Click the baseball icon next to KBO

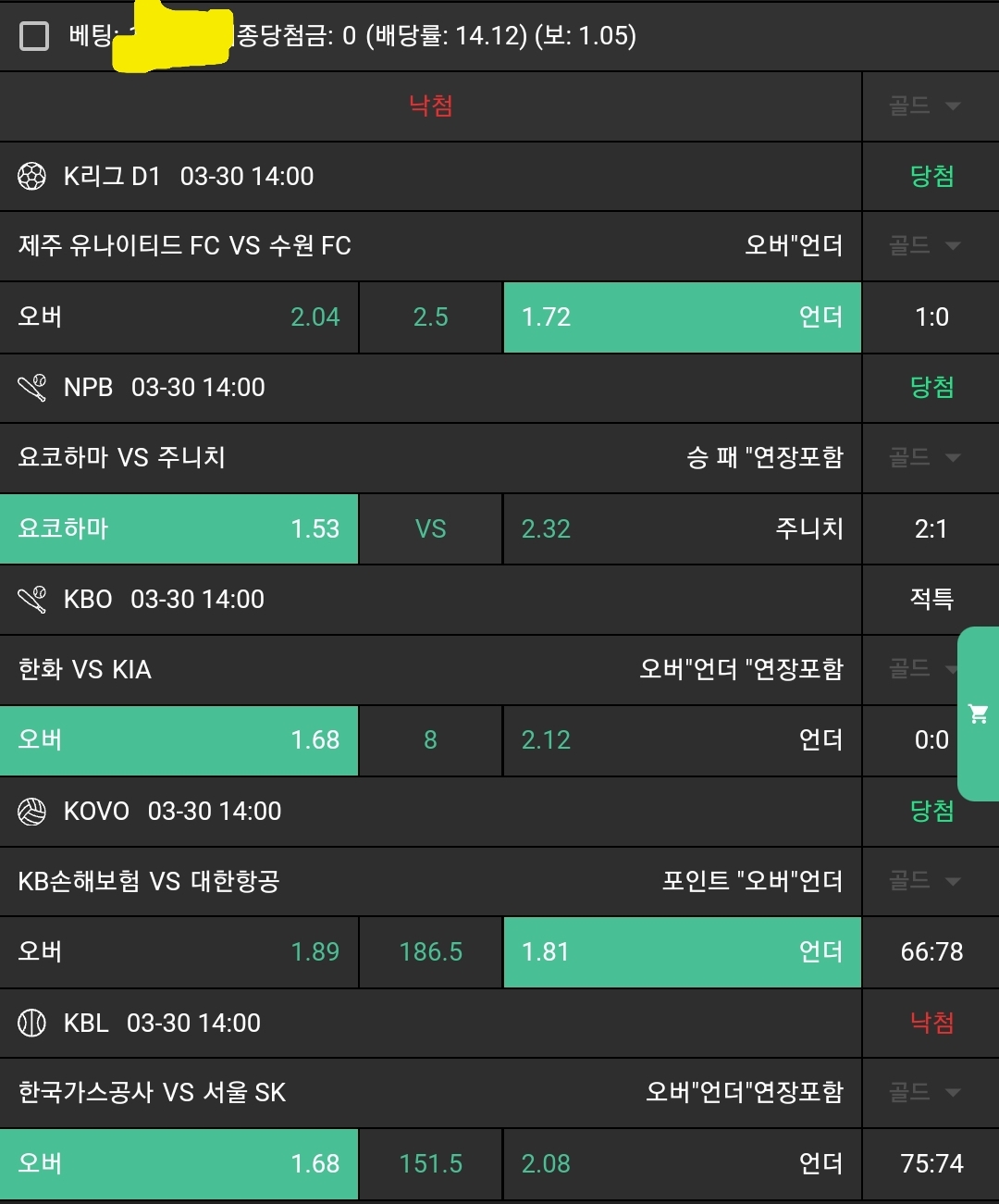click(x=32, y=599)
